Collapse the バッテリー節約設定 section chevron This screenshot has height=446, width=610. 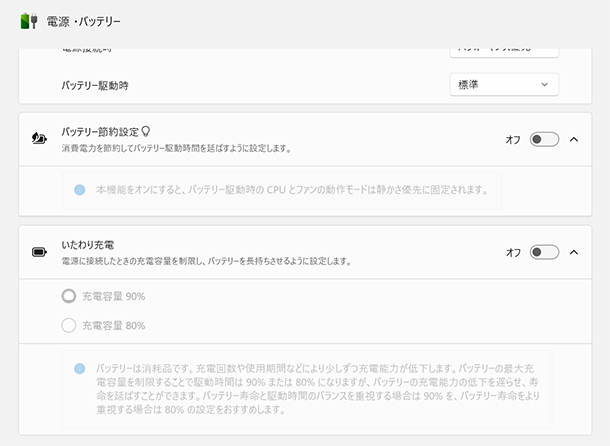tap(574, 139)
